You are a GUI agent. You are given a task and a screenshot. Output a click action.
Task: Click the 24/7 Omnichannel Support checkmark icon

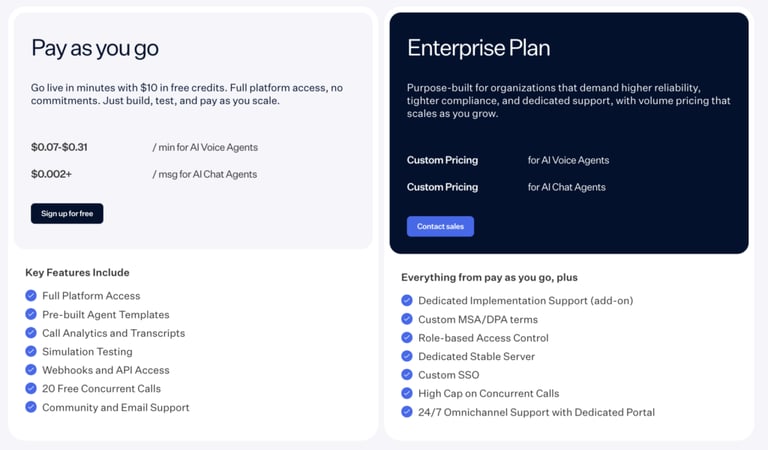pos(407,412)
